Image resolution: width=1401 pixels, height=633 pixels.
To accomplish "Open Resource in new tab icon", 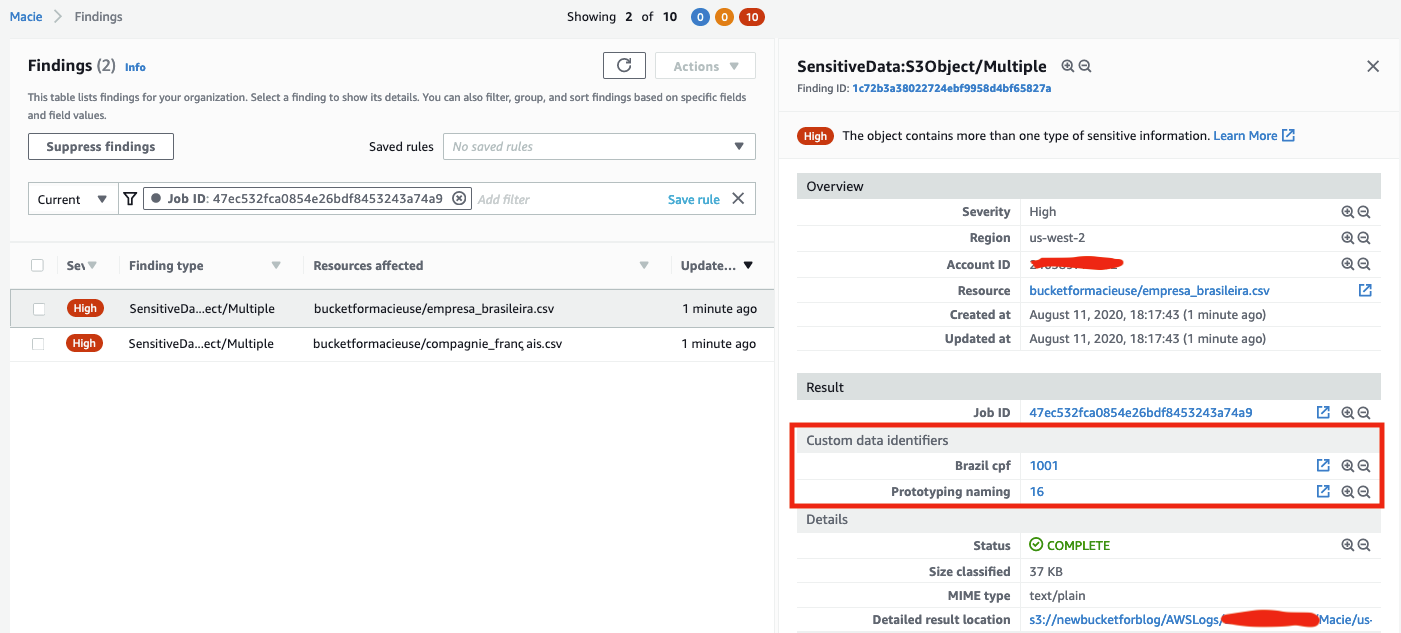I will [1365, 290].
